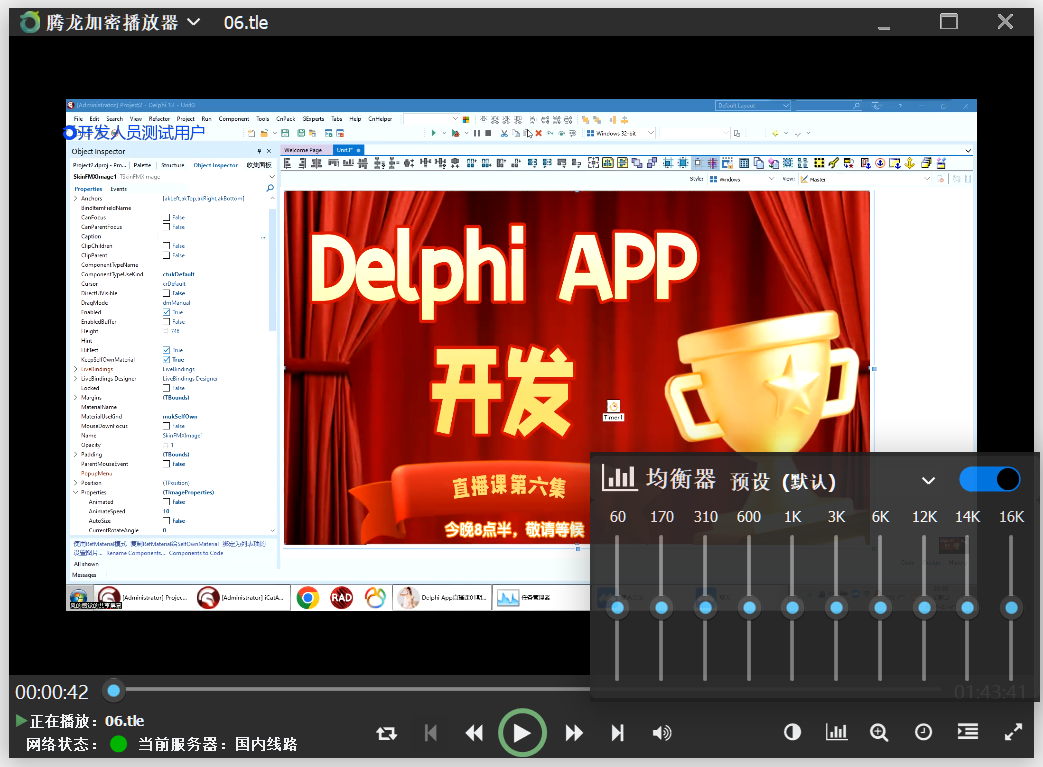Screen dimensions: 1043x767
Task: Click the green network status indicator
Action: point(118,744)
